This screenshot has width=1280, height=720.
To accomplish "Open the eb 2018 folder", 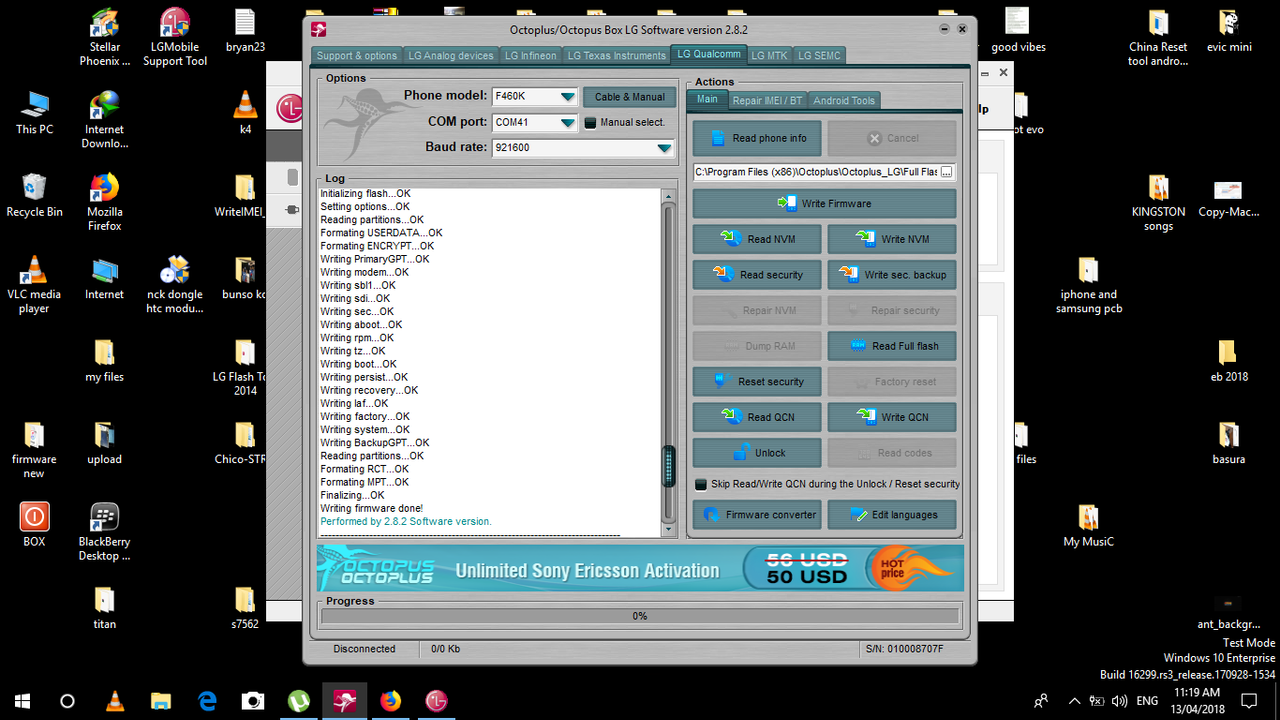I will [1229, 360].
